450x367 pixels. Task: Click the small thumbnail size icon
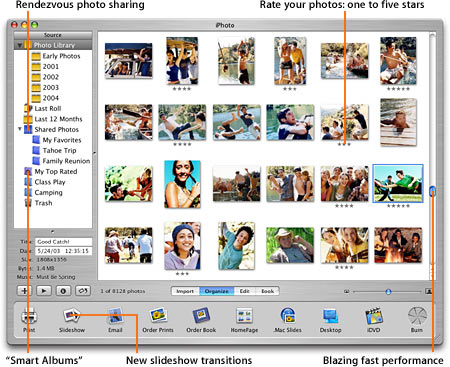347,292
